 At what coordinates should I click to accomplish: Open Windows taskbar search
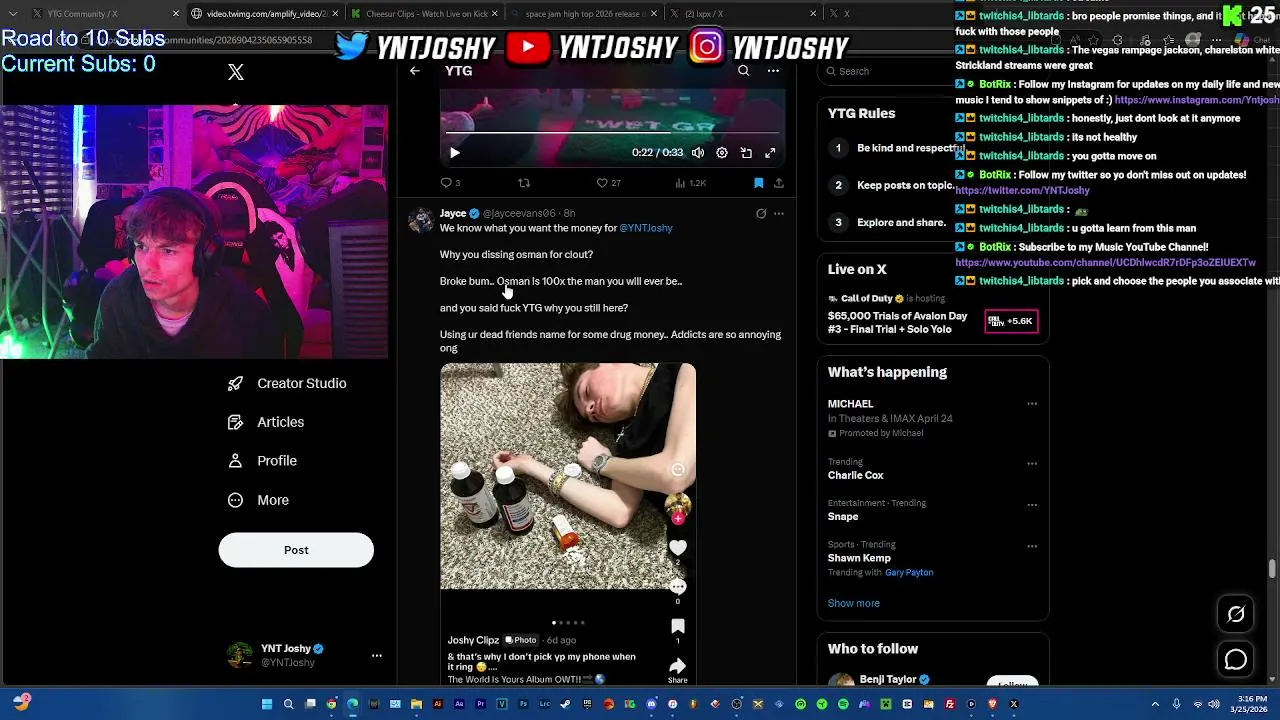point(289,704)
